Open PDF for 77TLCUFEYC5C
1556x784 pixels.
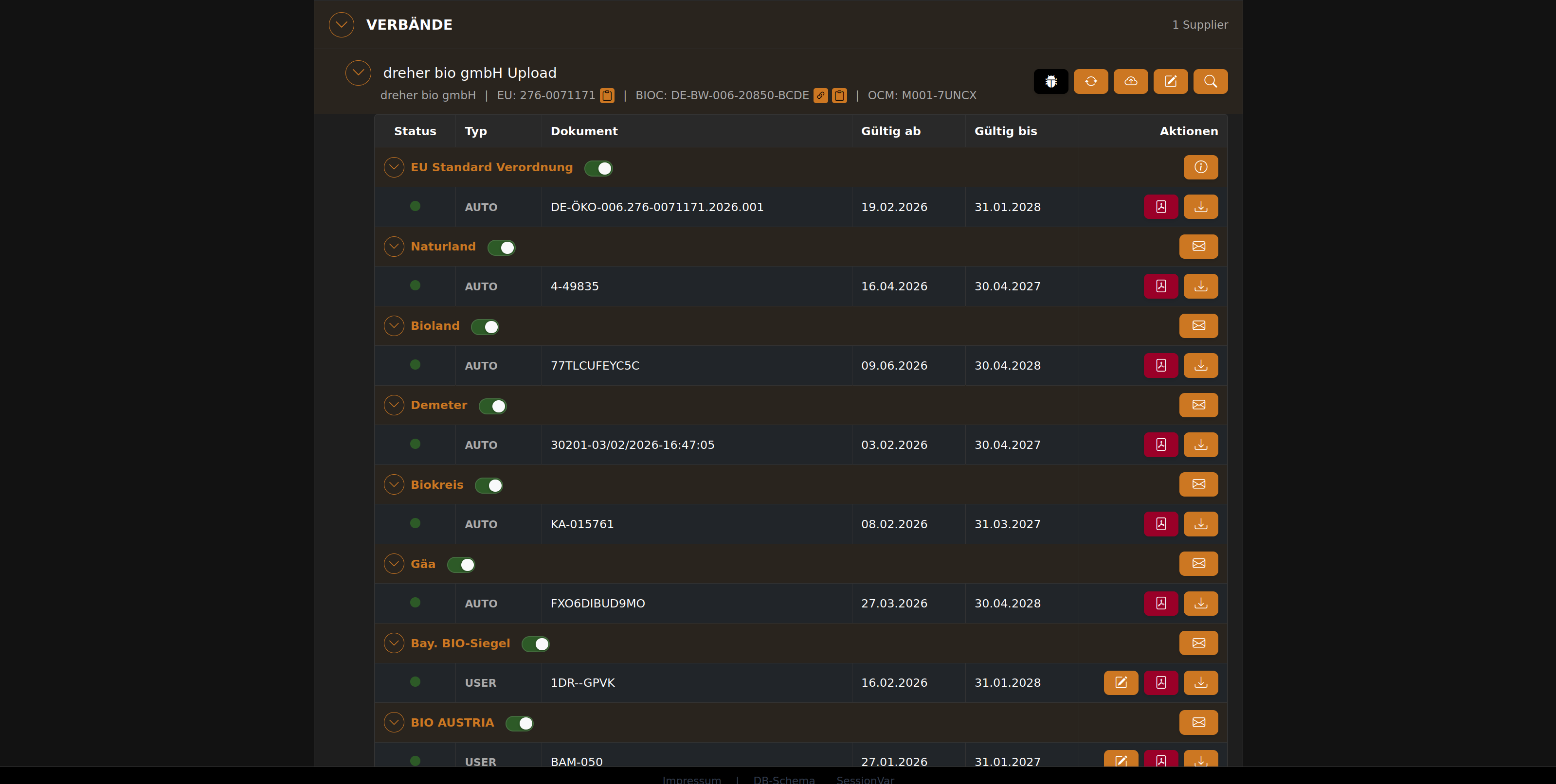coord(1160,365)
